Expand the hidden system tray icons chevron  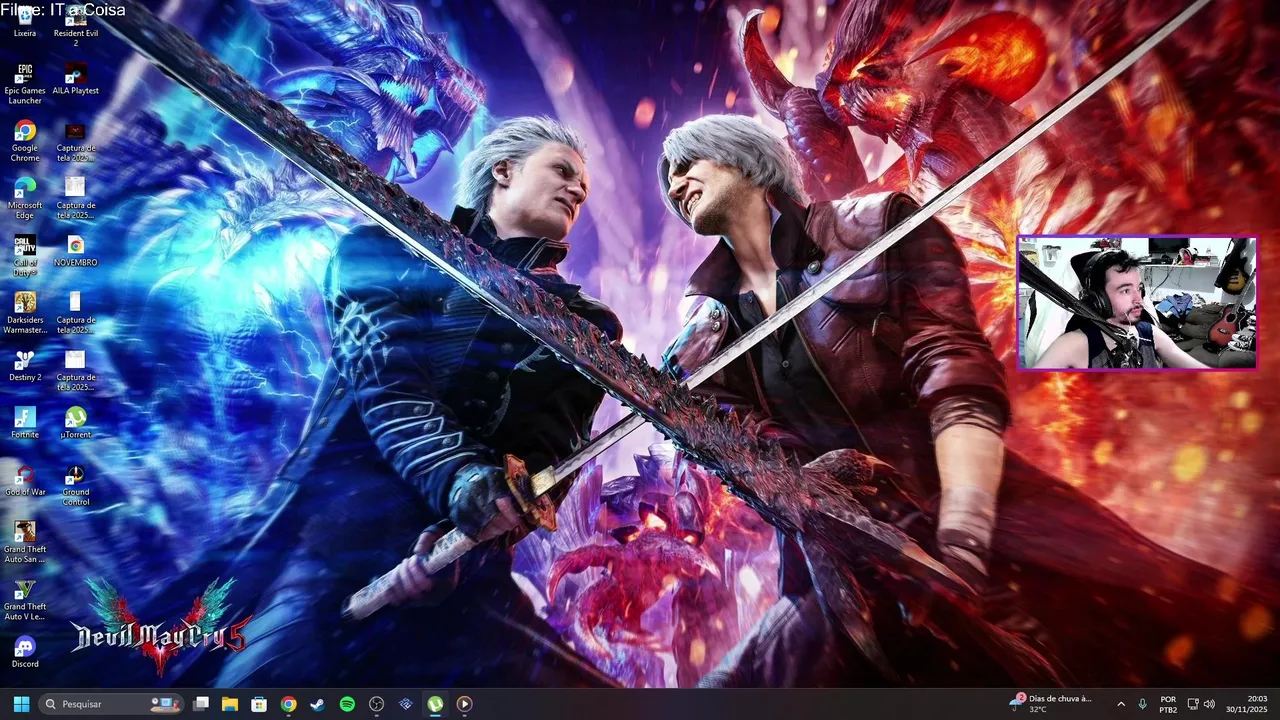click(x=1121, y=704)
